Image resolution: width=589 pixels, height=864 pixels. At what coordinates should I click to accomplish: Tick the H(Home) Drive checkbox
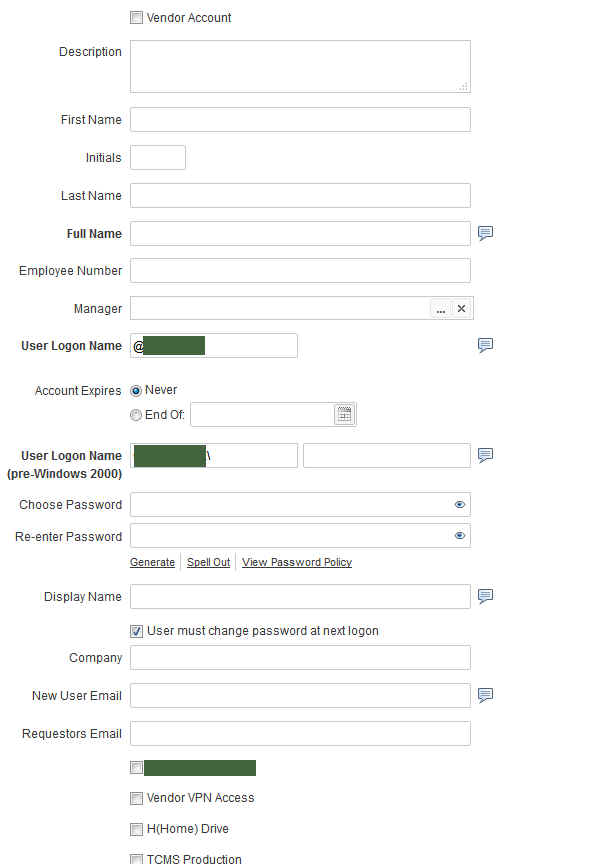pos(136,829)
